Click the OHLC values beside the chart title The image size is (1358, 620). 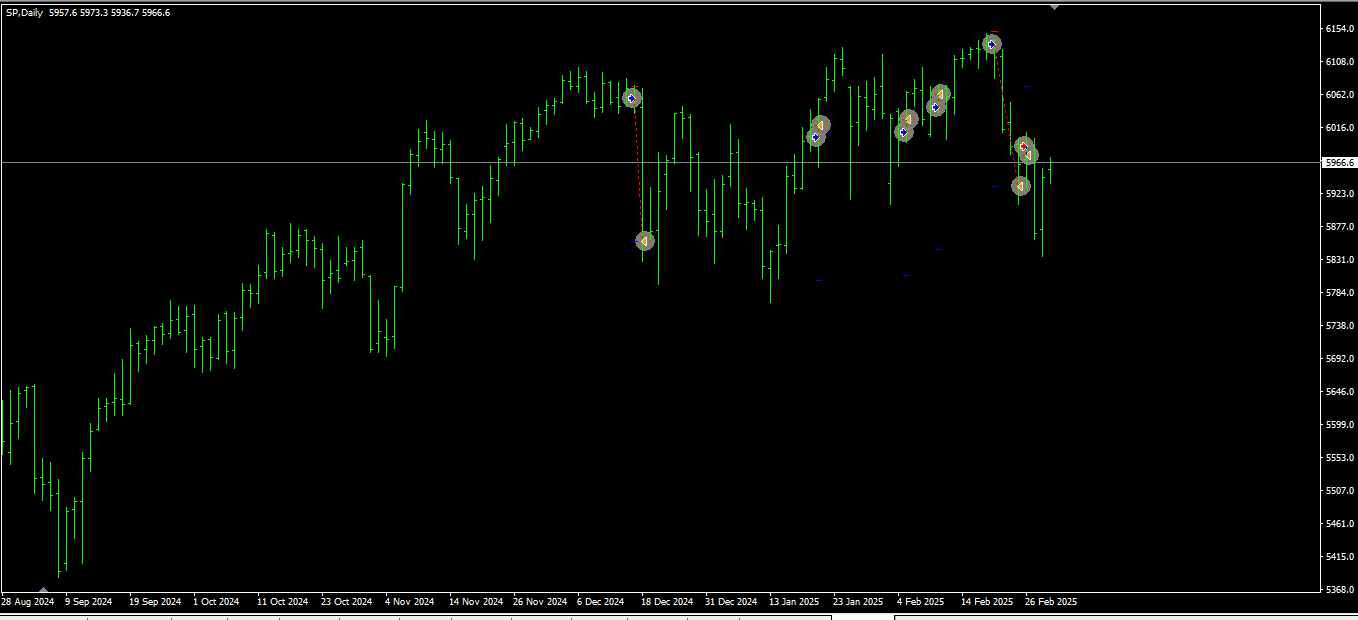[x=110, y=12]
